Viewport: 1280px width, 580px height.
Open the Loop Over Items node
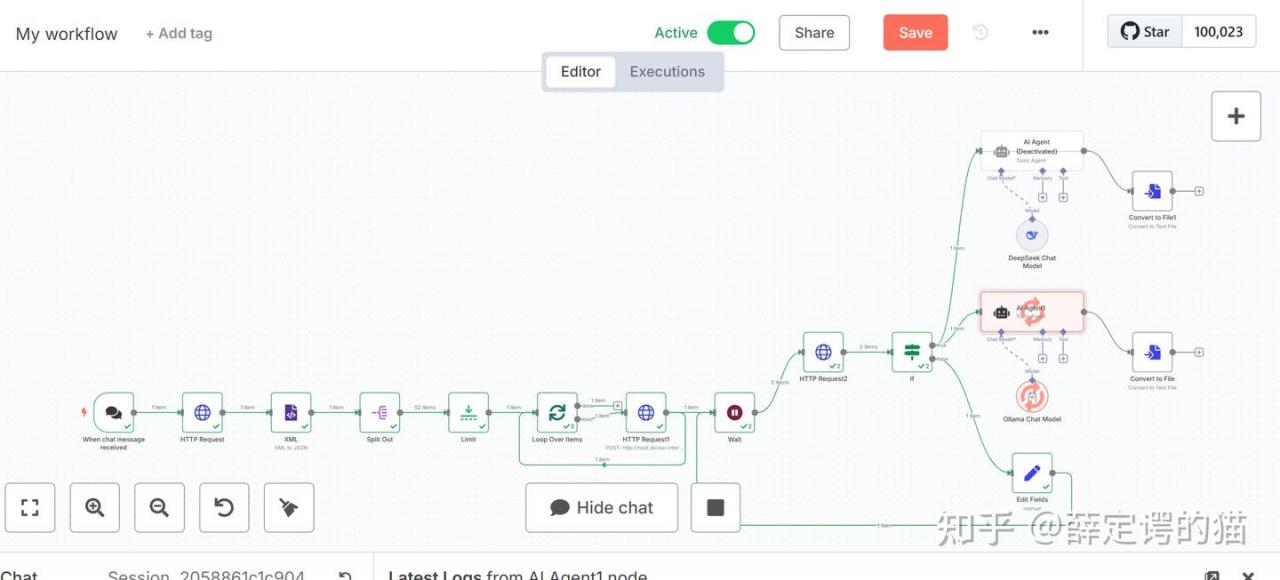click(x=557, y=412)
